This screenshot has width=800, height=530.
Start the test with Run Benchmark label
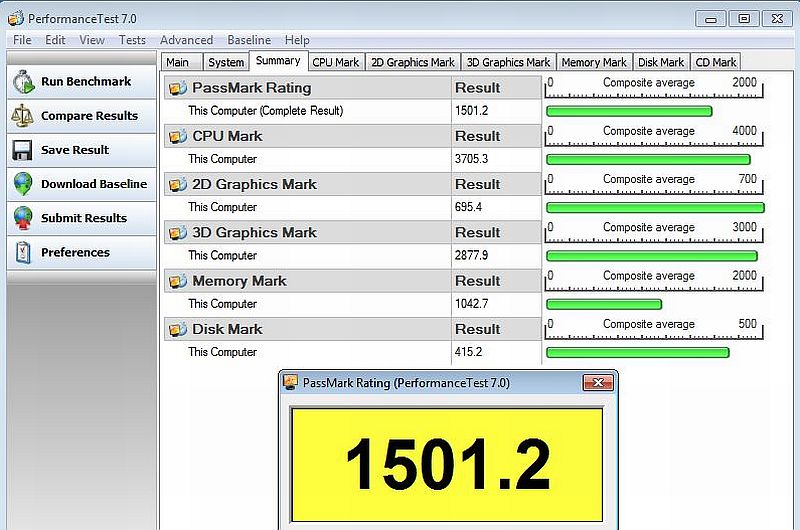[x=86, y=82]
